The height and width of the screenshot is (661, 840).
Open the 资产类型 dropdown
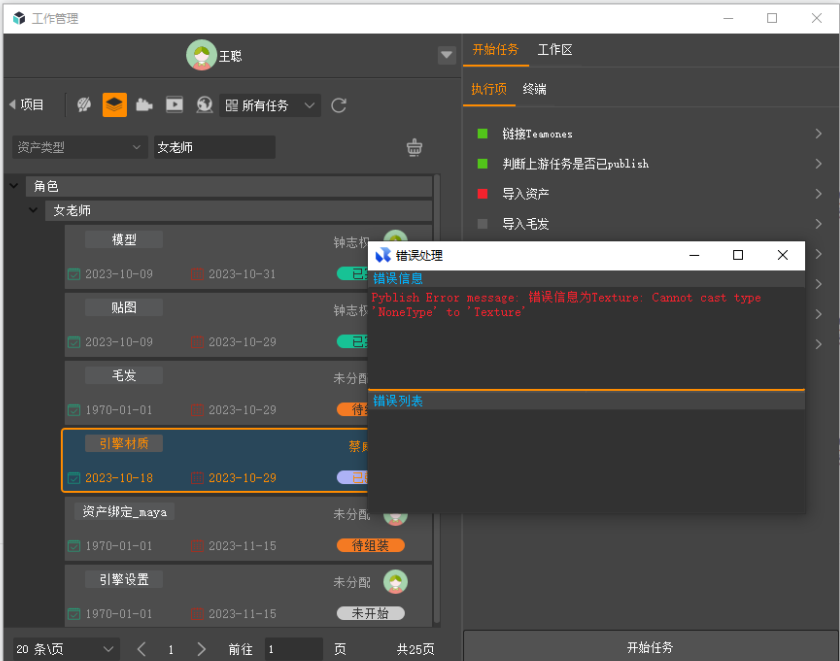click(80, 147)
